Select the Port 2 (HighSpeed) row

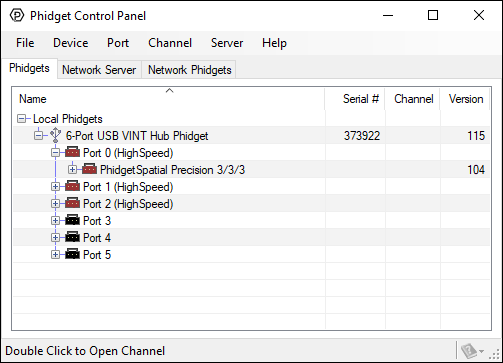pyautogui.click(x=251, y=204)
